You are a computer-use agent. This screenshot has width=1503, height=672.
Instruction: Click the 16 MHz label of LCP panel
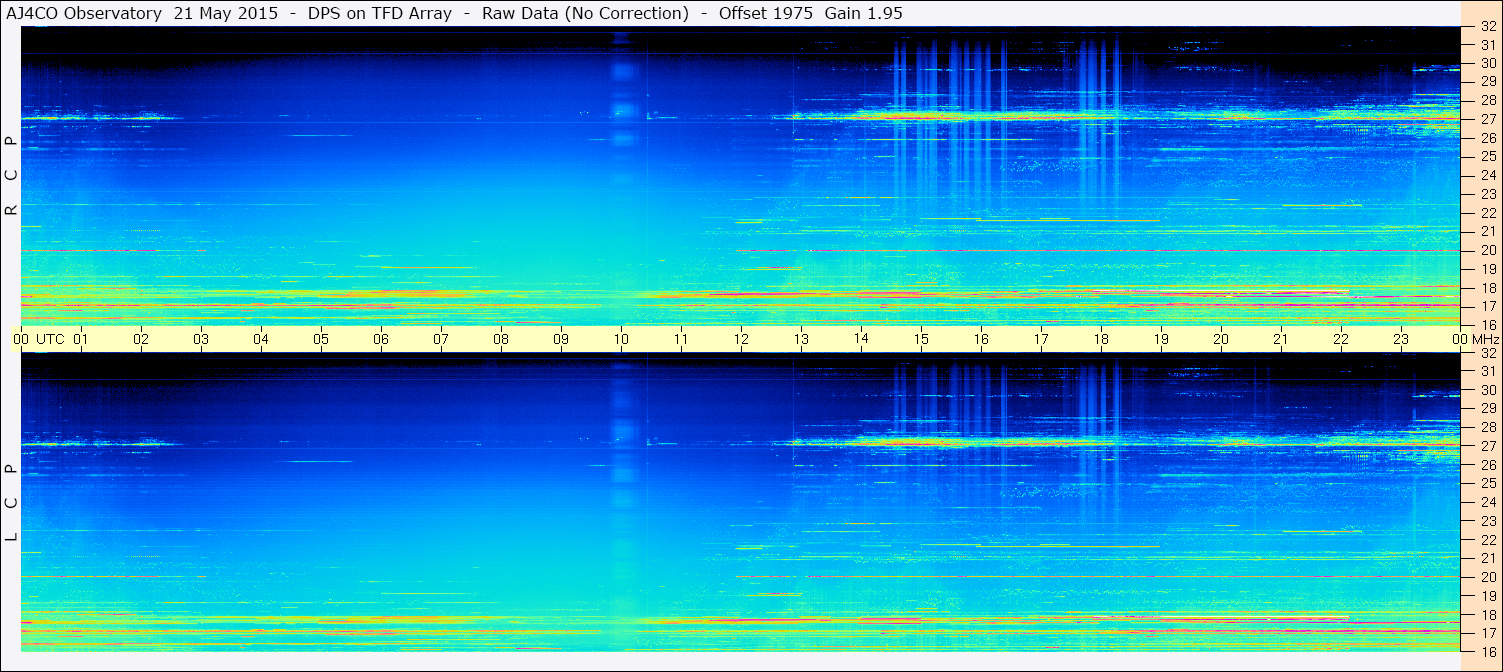coord(1488,651)
